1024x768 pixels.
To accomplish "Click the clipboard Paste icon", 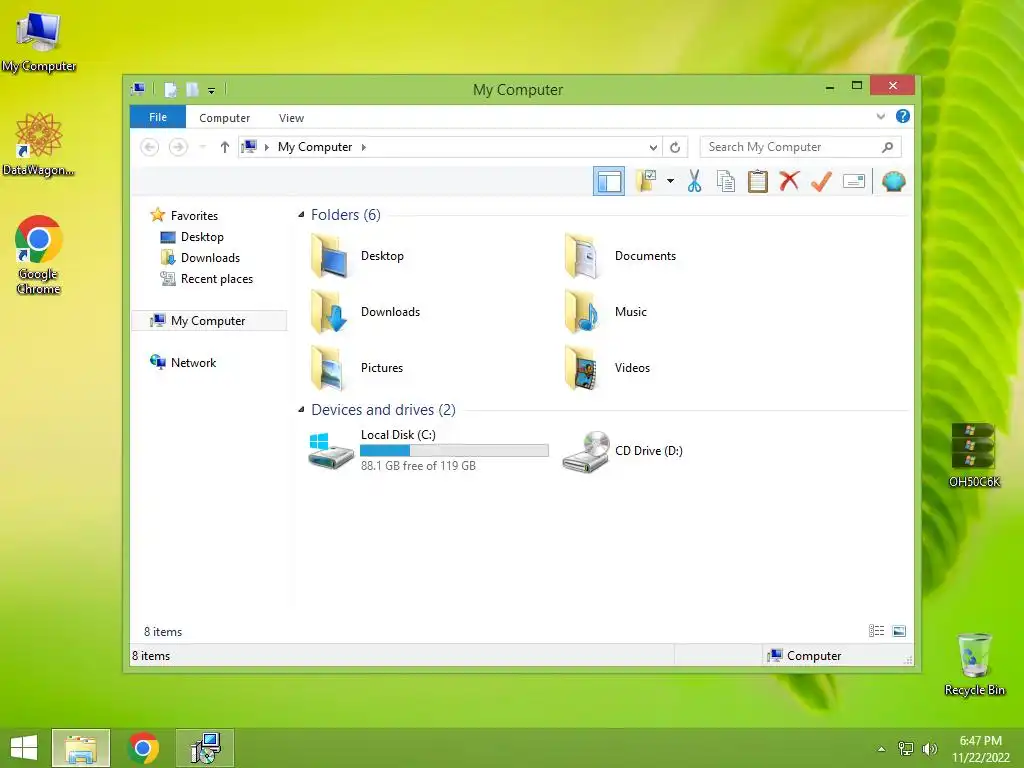I will point(758,181).
